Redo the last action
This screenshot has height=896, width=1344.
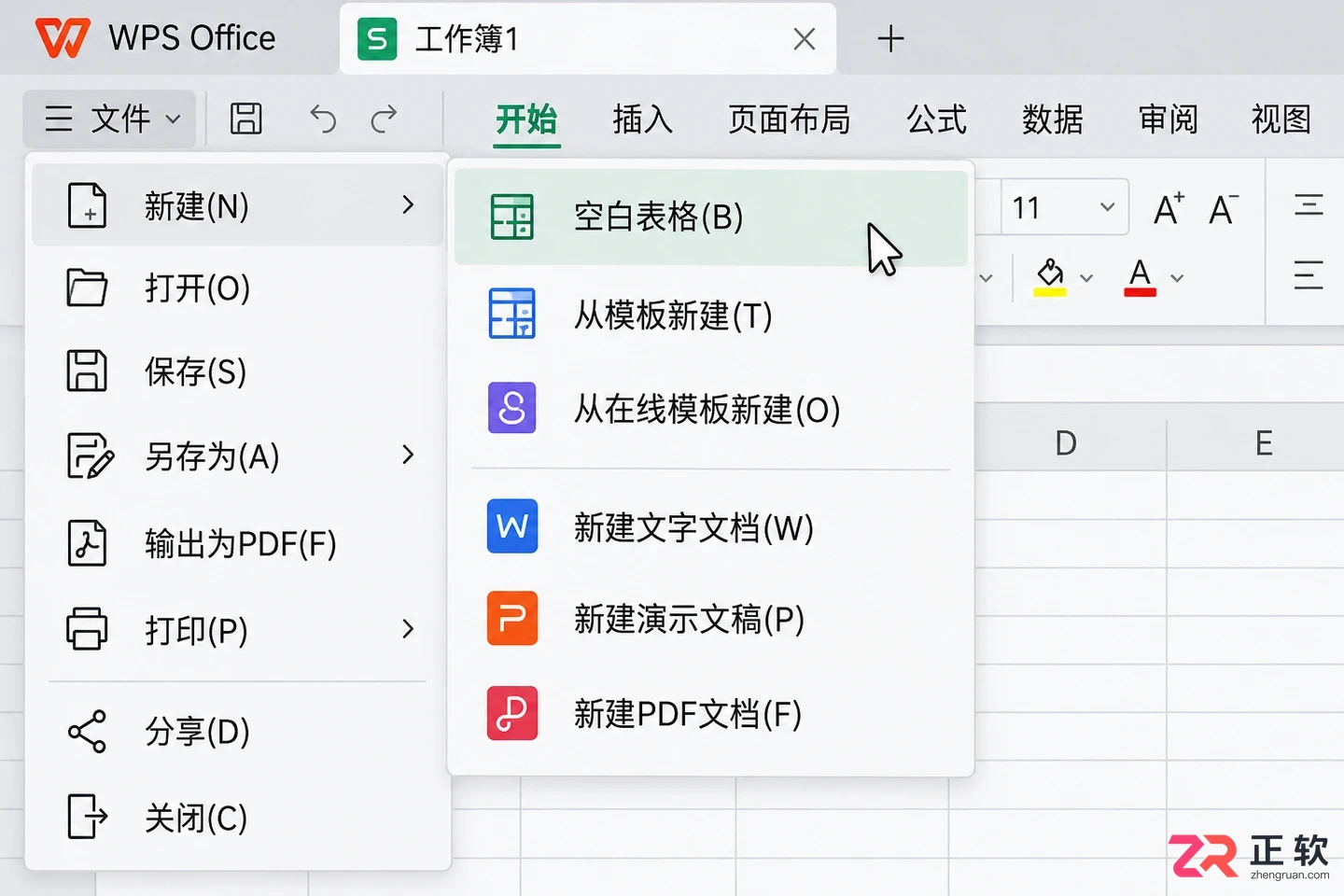(384, 119)
